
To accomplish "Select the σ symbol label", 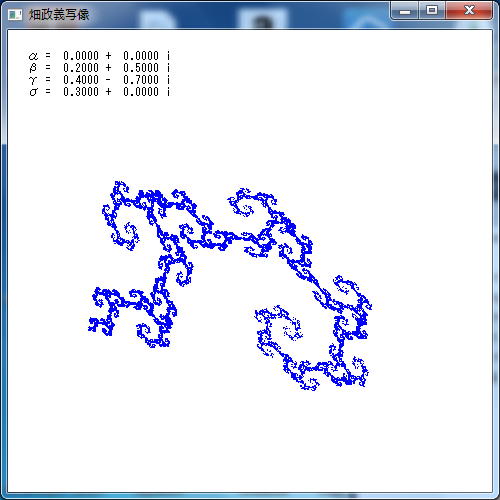I will point(33,92).
